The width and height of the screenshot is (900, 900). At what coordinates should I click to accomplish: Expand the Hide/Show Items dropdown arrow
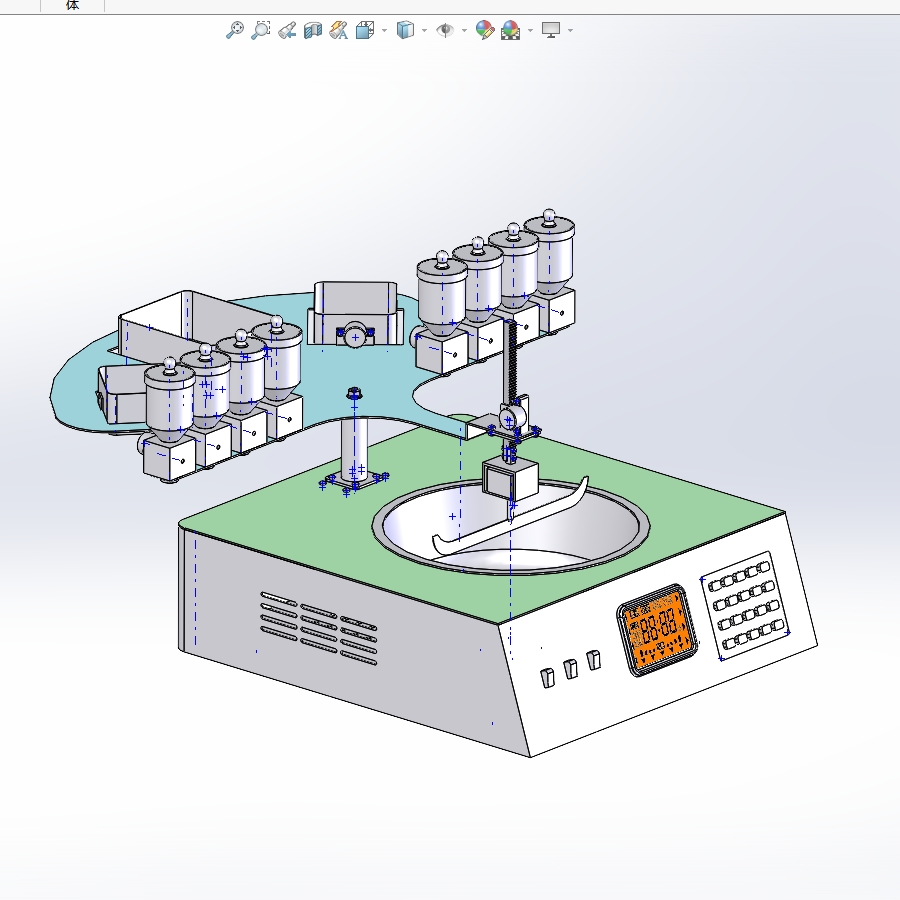[464, 30]
